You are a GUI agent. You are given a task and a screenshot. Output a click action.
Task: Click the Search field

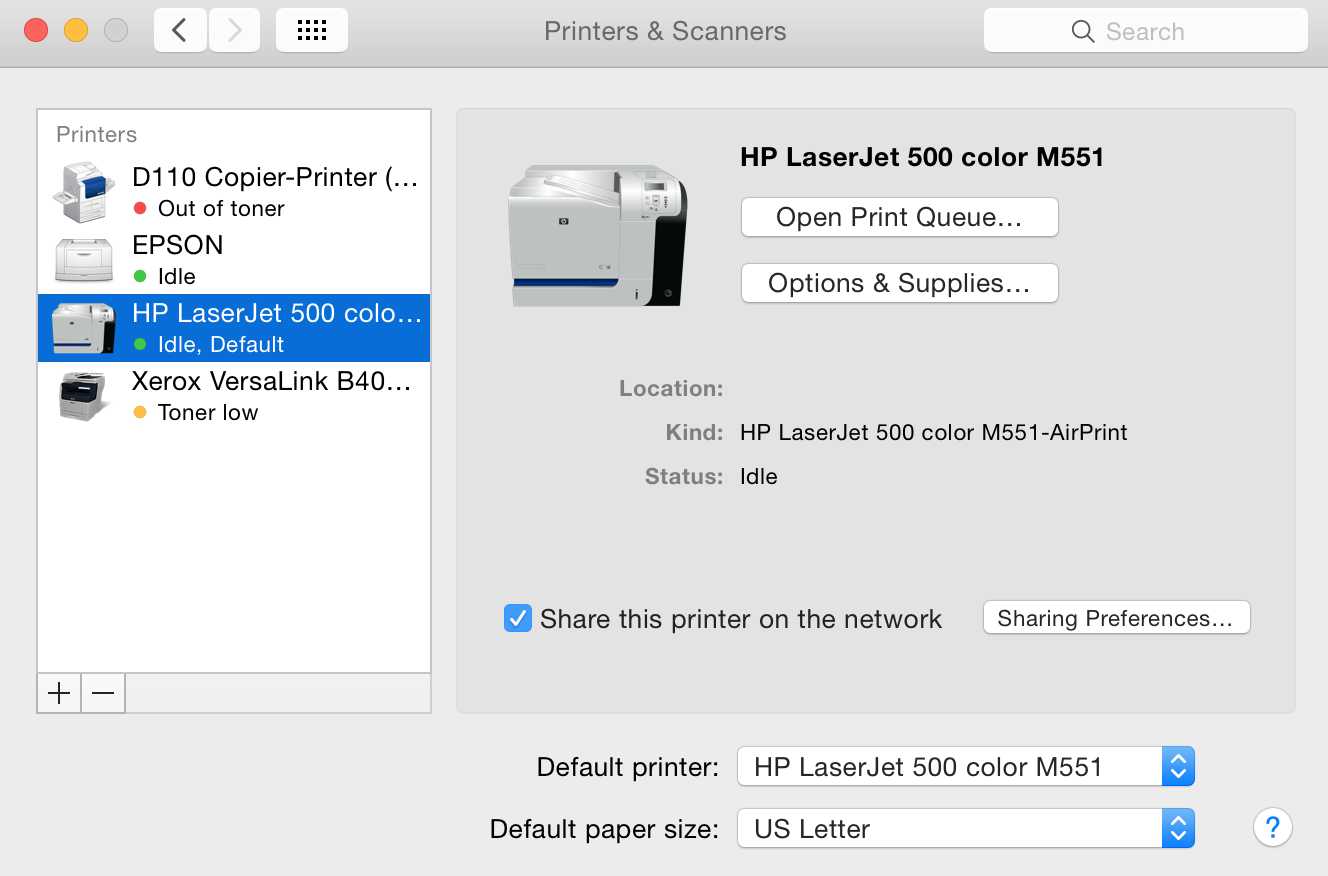point(1146,31)
